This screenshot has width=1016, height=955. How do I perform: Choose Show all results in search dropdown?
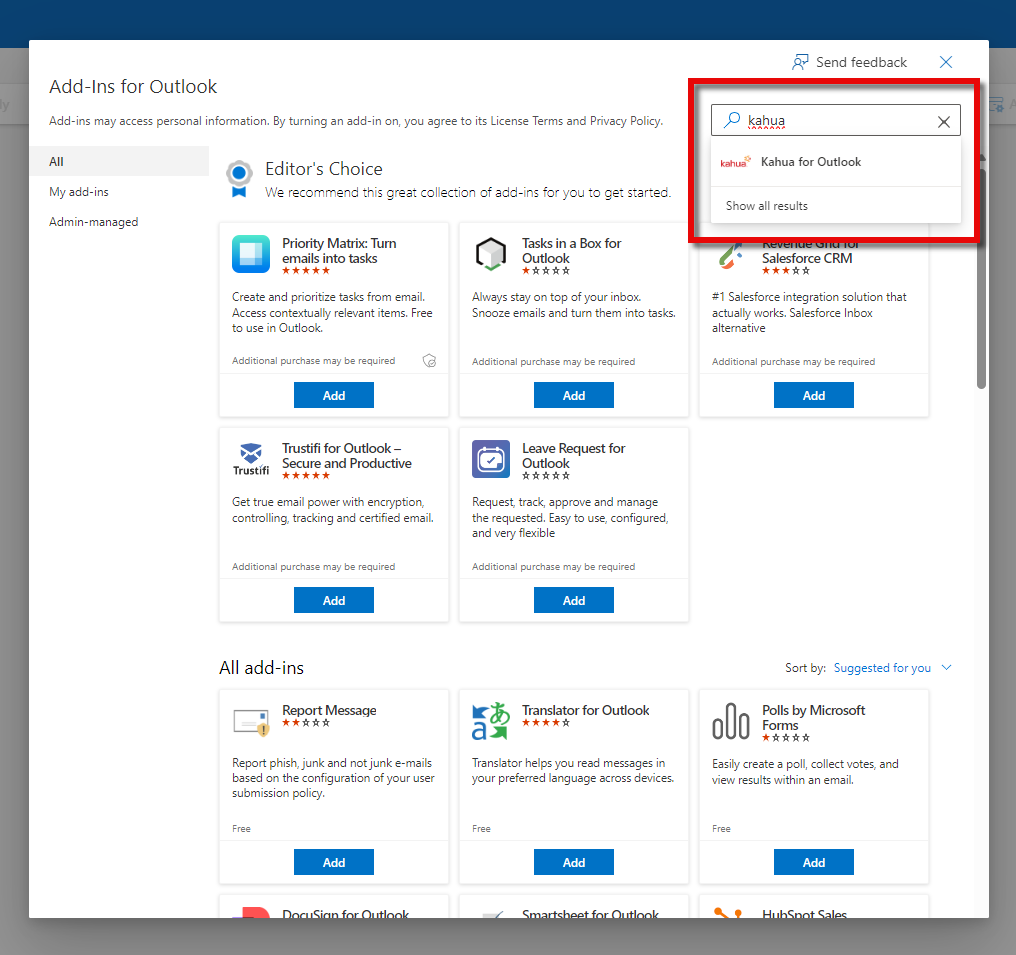point(767,206)
